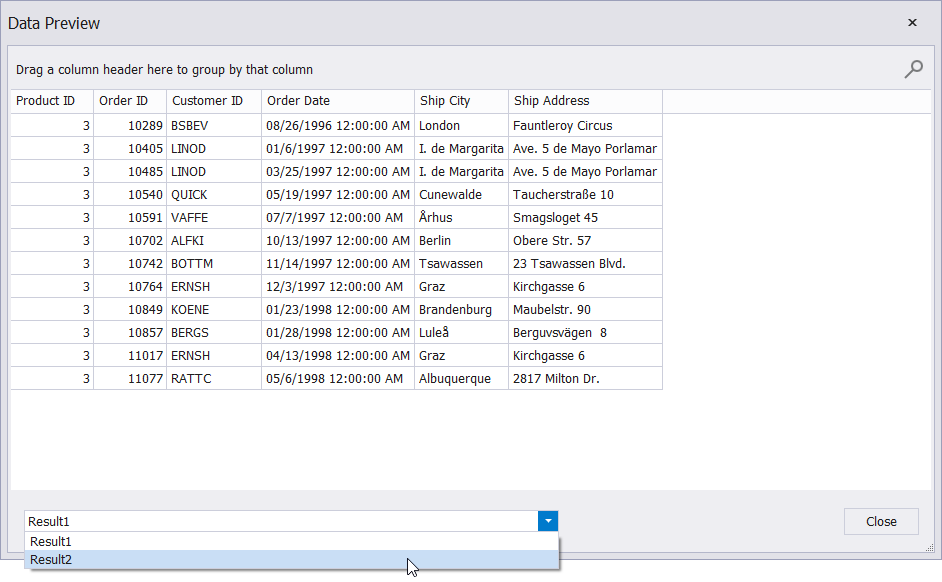
Task: Close the Data Preview dialog window
Action: (912, 23)
